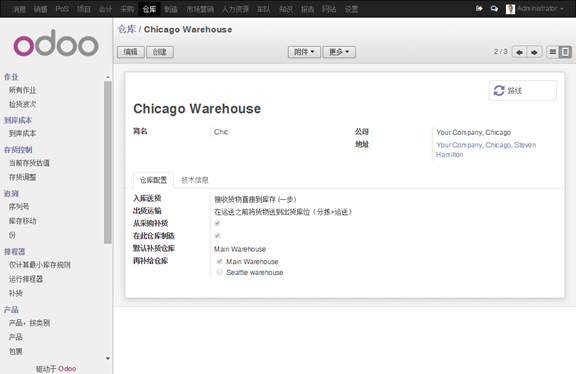This screenshot has height=374, width=576.
Task: Toggle the 从采购补货 checkbox
Action: [x=217, y=223]
